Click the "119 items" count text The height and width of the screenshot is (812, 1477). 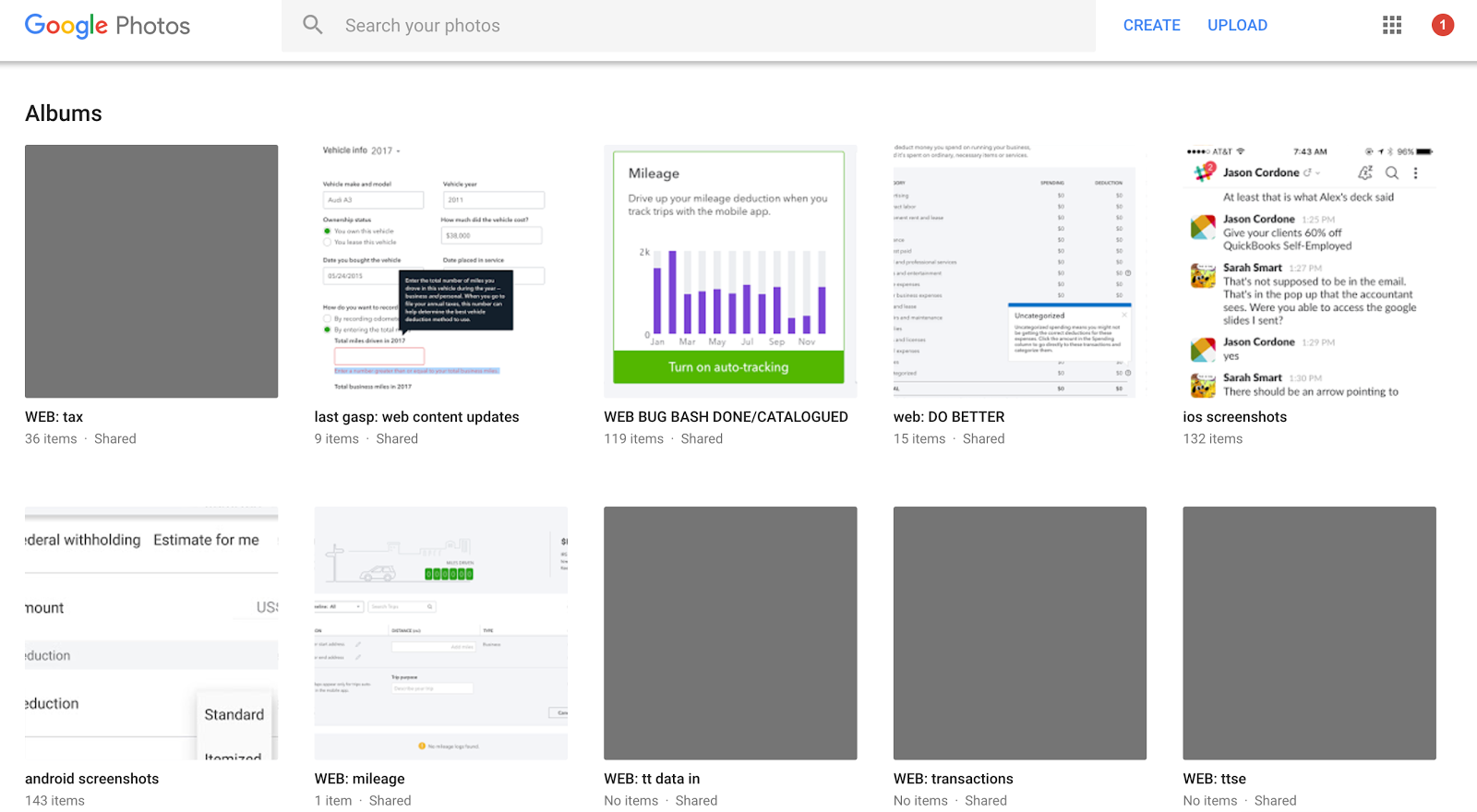point(634,439)
